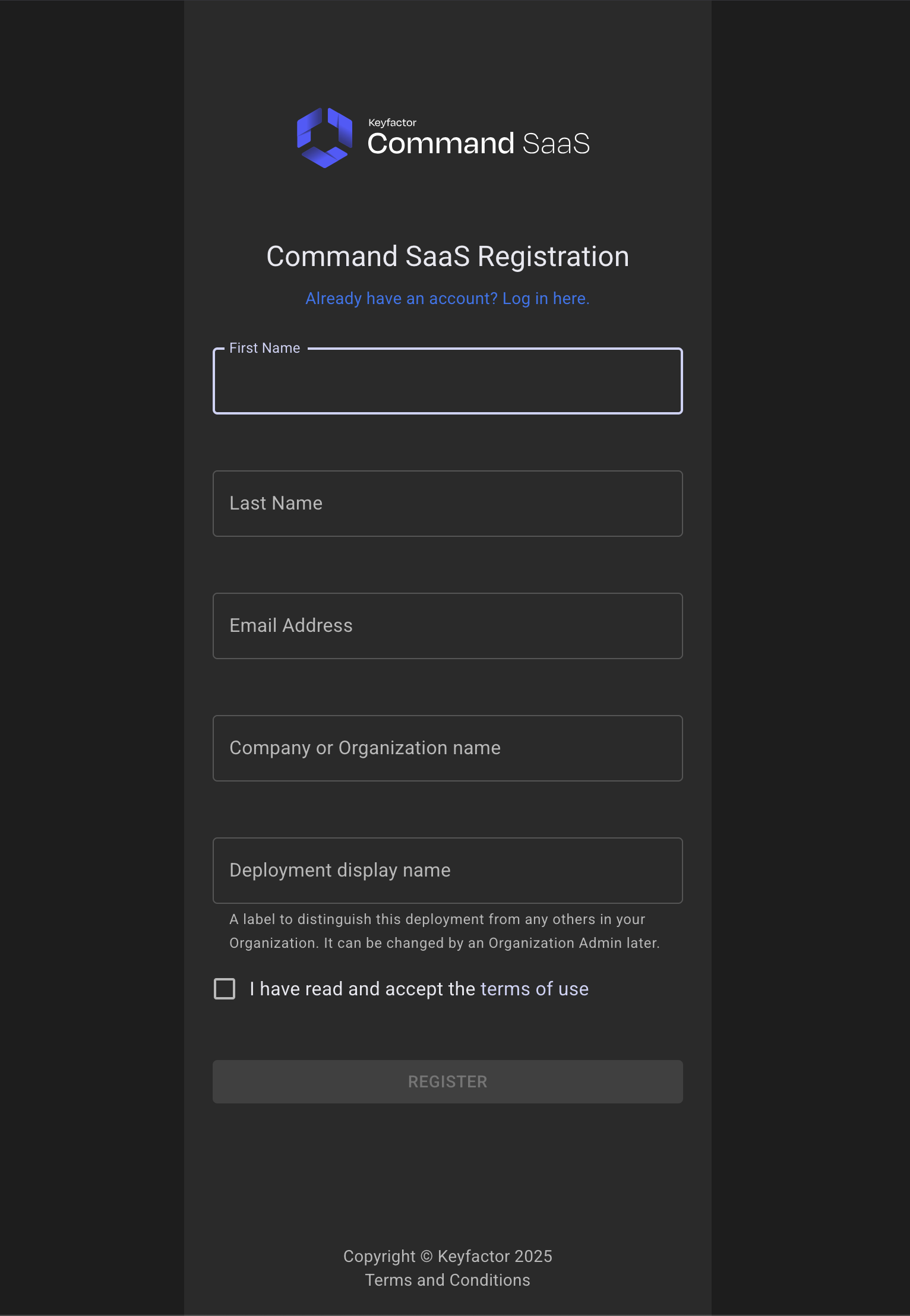
Task: Click the Command SaaS logo wordmark
Action: point(478,144)
